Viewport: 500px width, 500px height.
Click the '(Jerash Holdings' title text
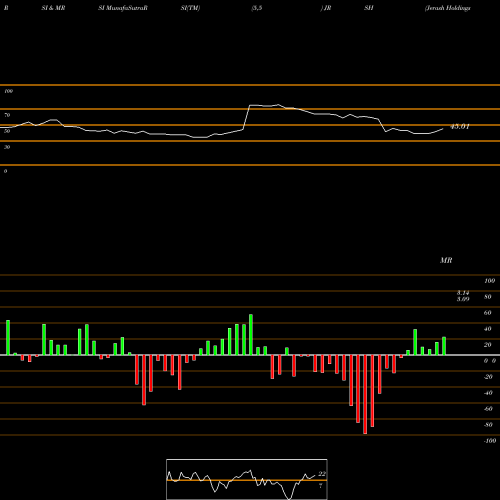point(448,8)
